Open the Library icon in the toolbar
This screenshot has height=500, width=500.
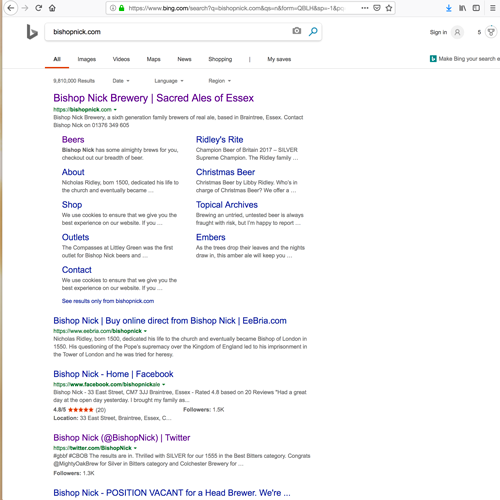[x=462, y=8]
